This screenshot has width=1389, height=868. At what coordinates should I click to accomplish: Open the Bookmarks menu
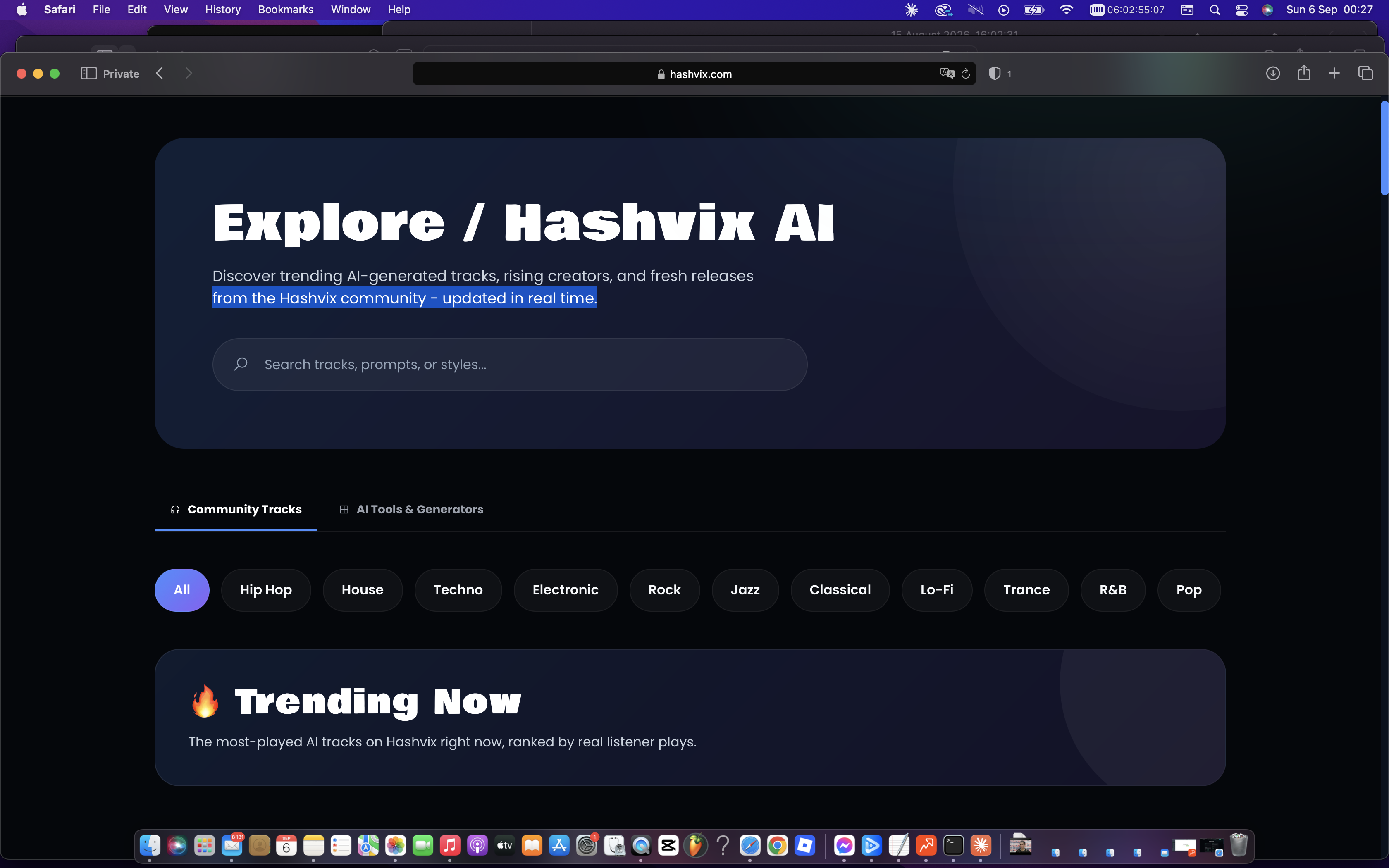pyautogui.click(x=286, y=10)
